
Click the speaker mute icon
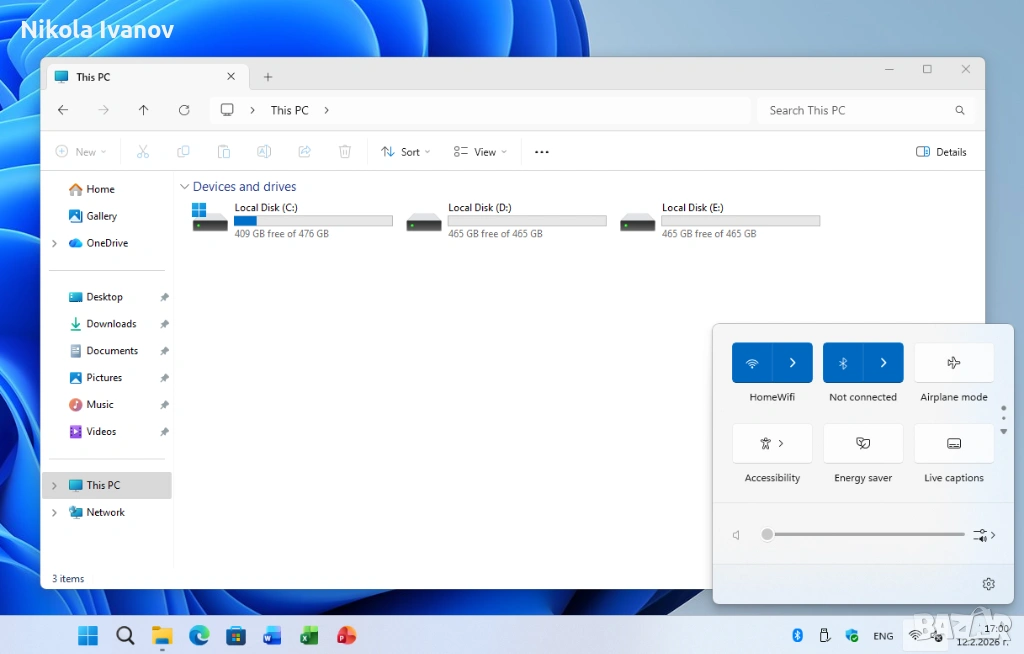pyautogui.click(x=737, y=535)
